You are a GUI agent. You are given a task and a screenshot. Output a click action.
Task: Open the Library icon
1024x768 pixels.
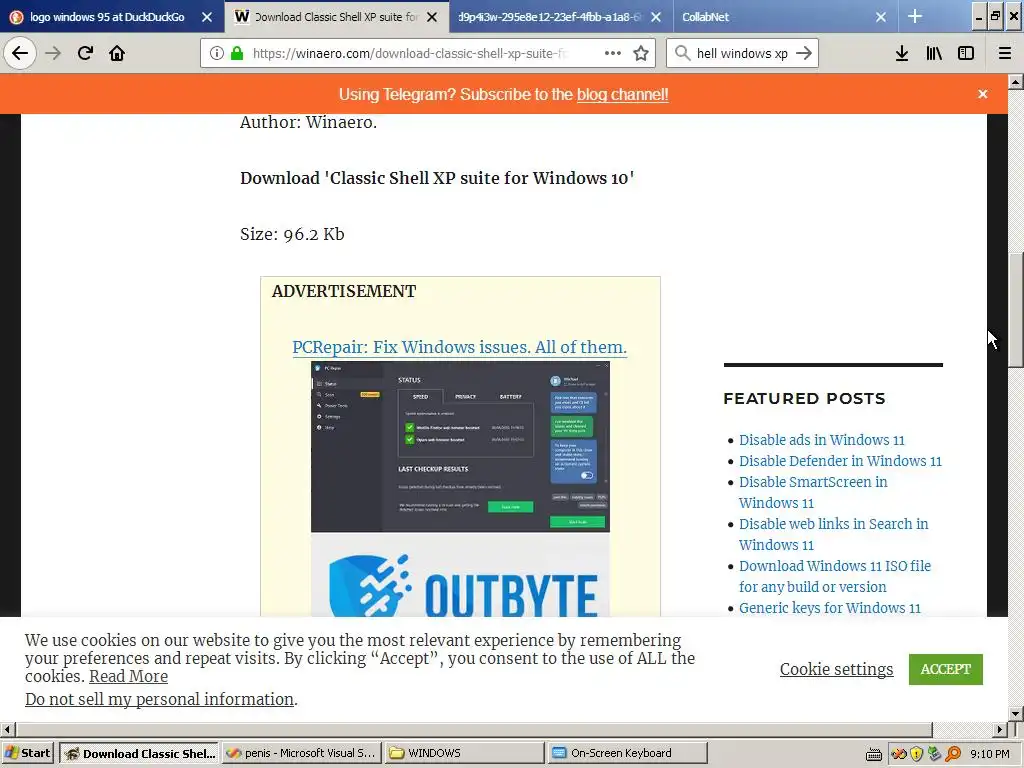pyautogui.click(x=934, y=54)
